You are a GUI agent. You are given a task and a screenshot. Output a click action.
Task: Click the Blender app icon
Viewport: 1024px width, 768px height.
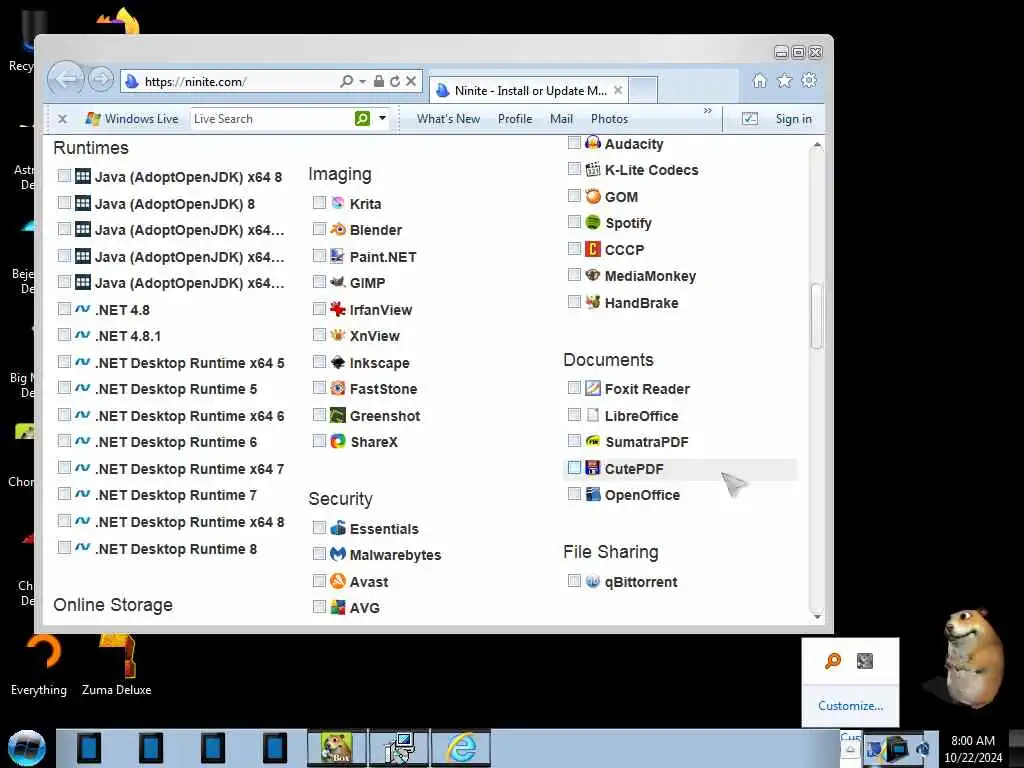[x=338, y=229]
